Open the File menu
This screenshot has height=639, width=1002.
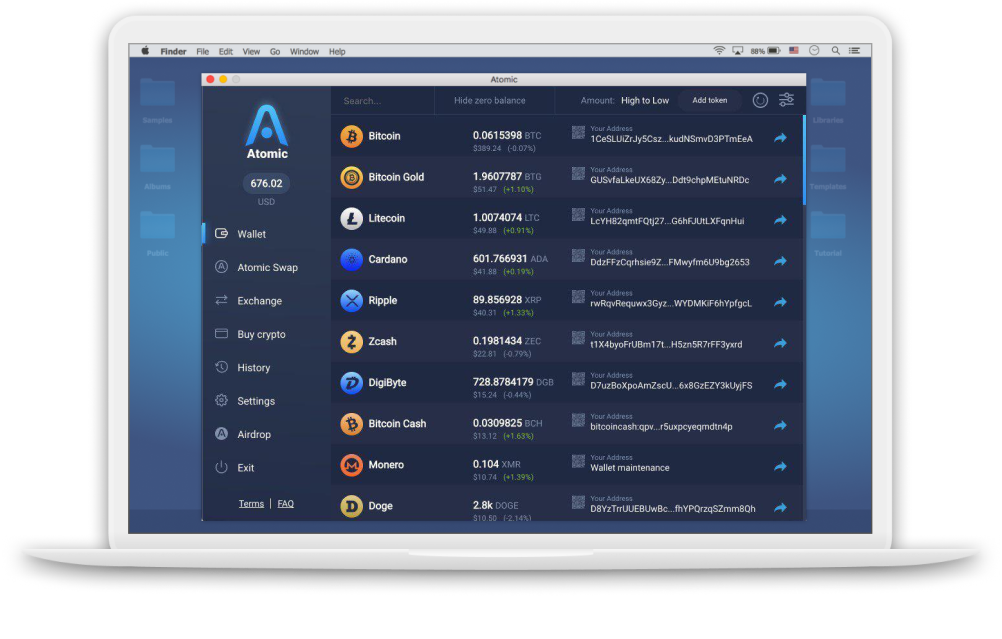[203, 52]
